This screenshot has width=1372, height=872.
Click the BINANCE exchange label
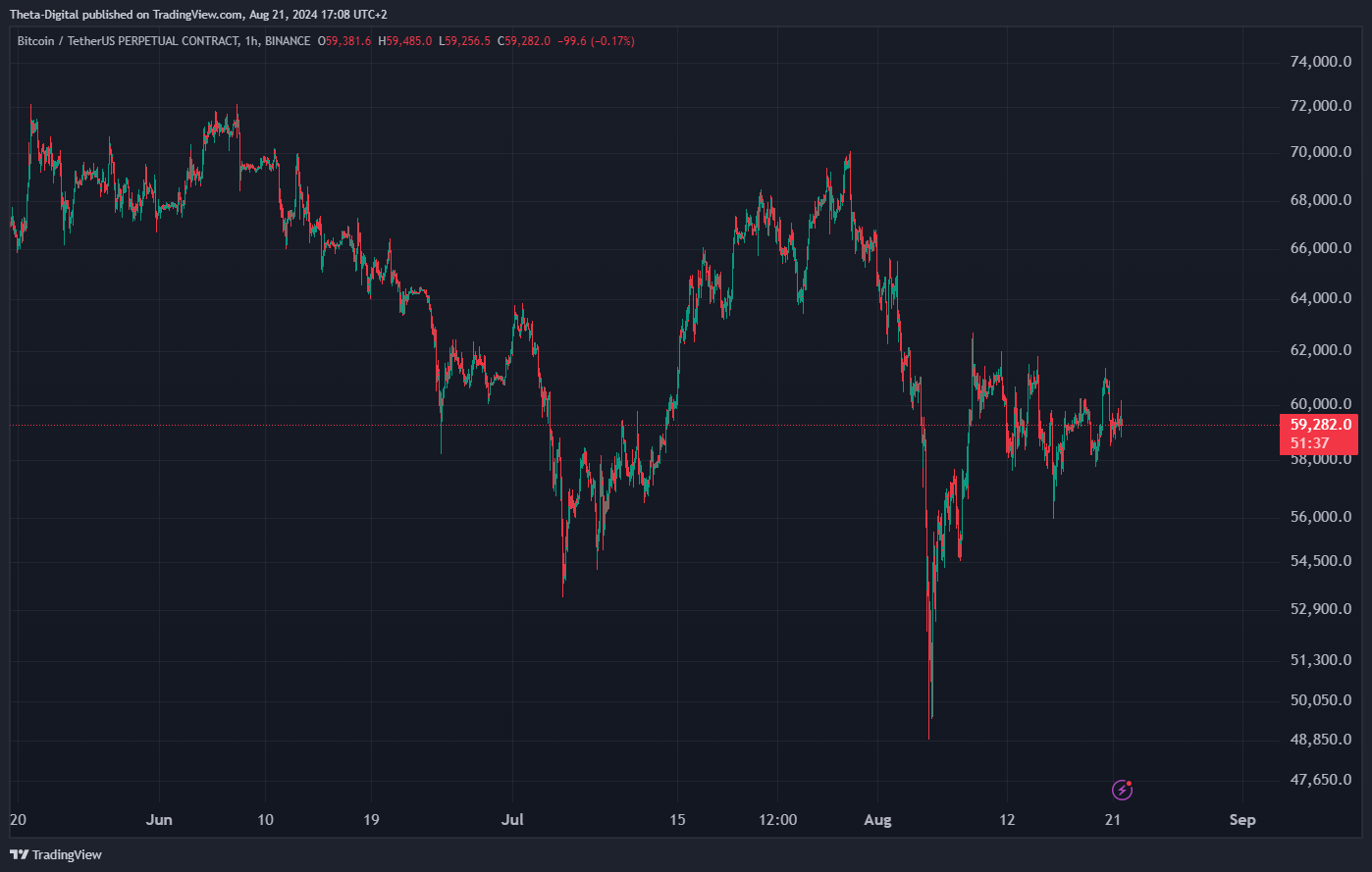(x=288, y=41)
